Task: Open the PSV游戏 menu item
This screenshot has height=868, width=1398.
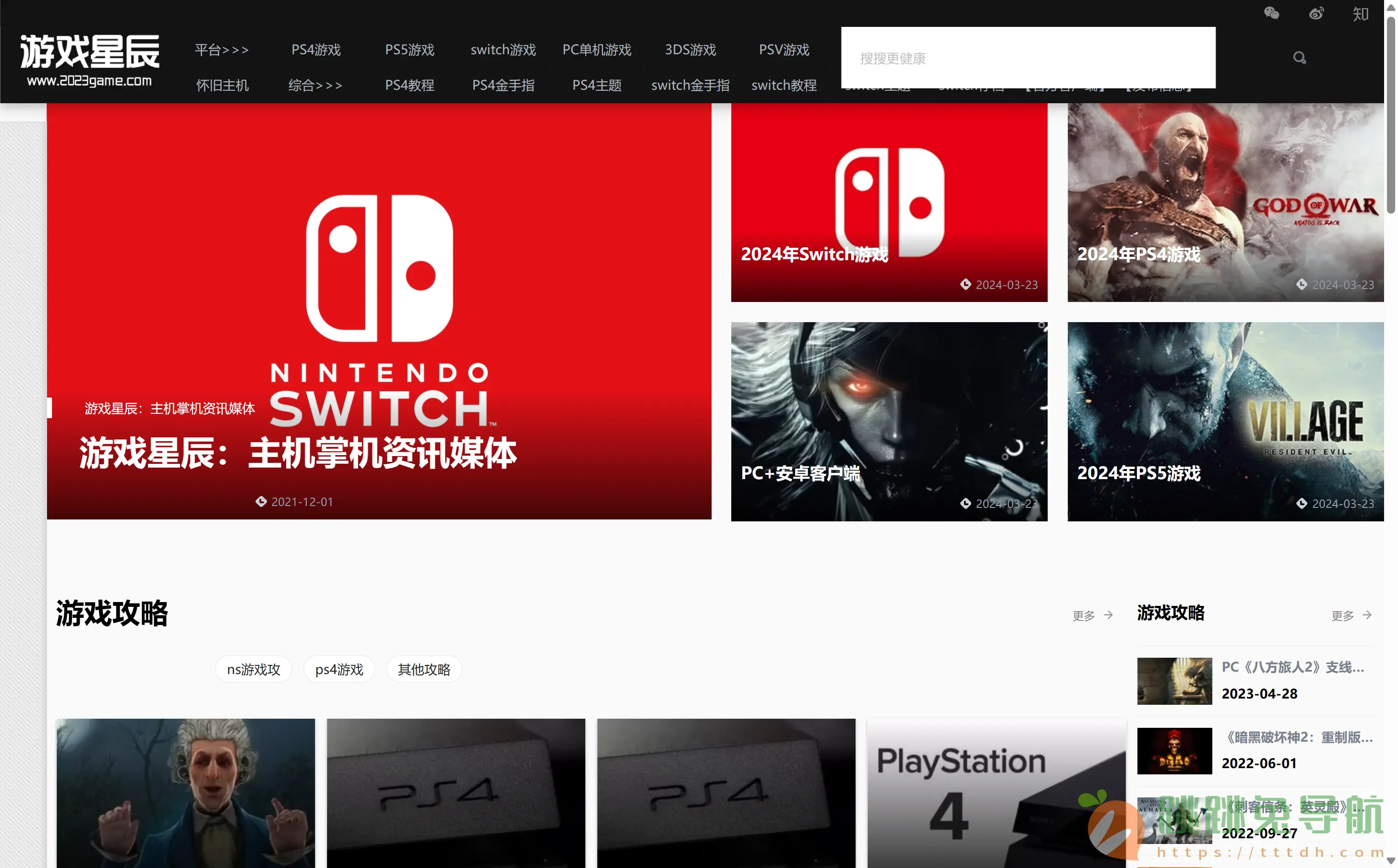Action: 784,50
